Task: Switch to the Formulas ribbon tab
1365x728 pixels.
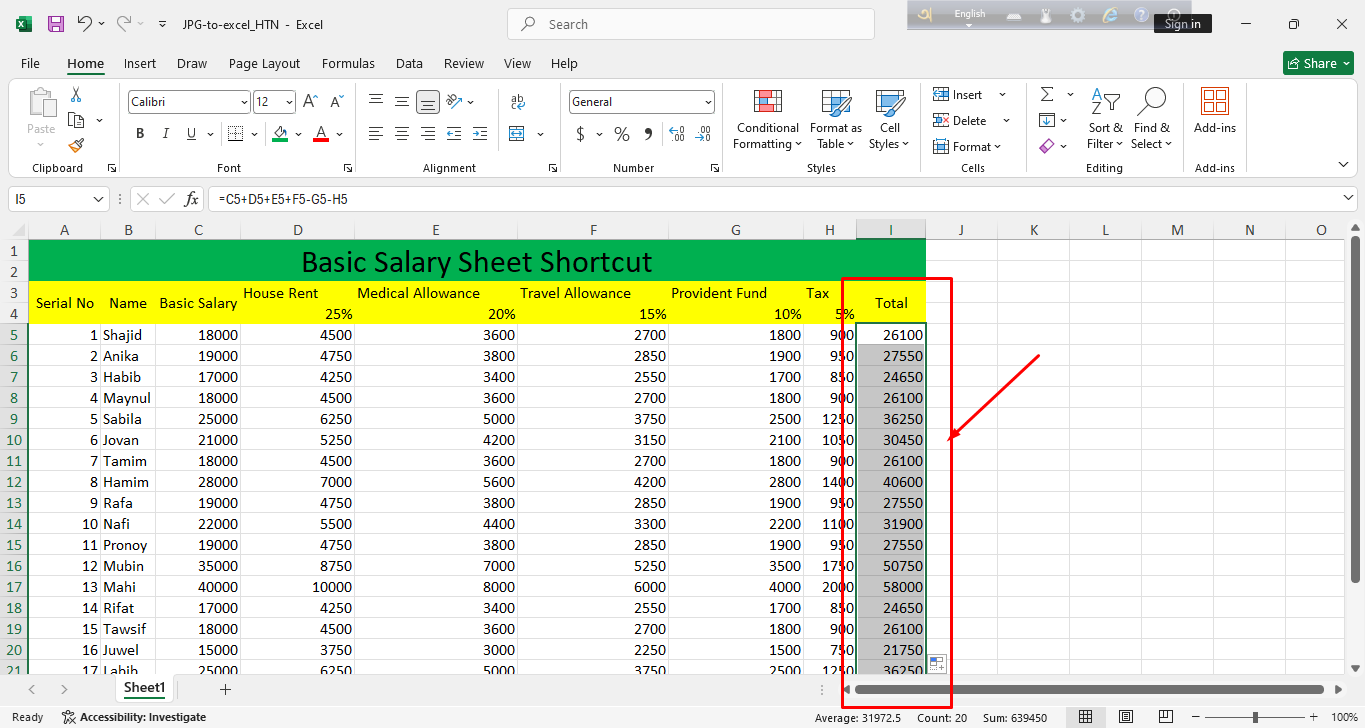Action: pos(348,63)
